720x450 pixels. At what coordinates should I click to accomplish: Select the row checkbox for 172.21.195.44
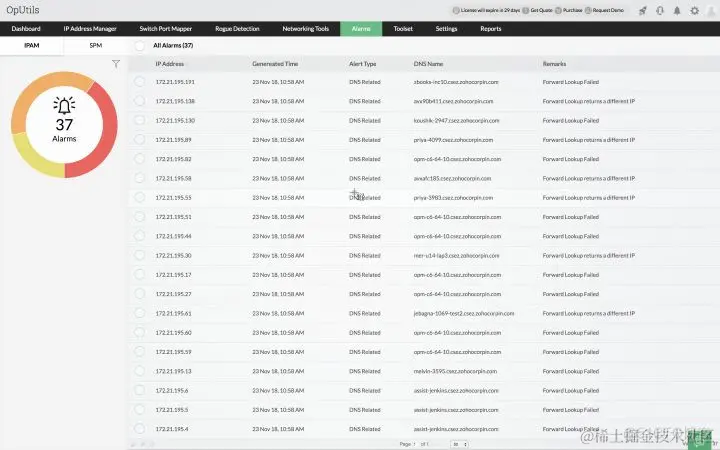click(140, 236)
